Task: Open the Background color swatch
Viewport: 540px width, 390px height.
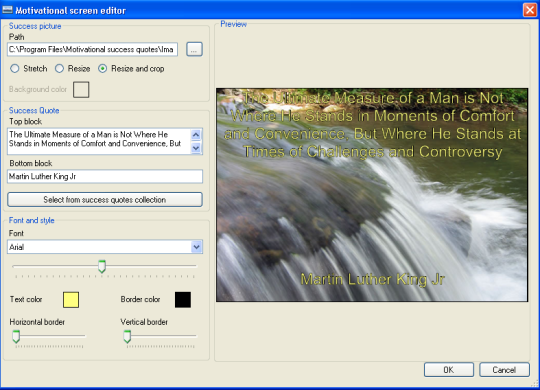Action: click(x=81, y=90)
